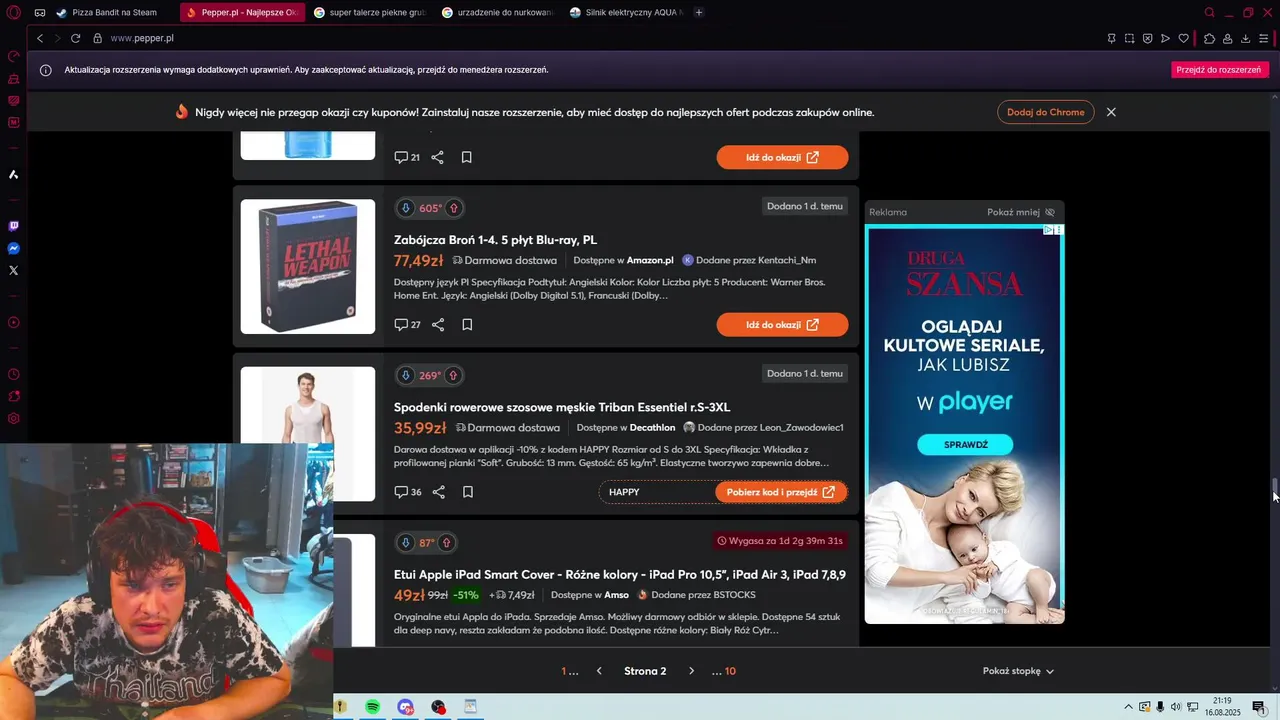Click the page vertical scrollbar thumb
The image size is (1280, 720).
point(1275,488)
